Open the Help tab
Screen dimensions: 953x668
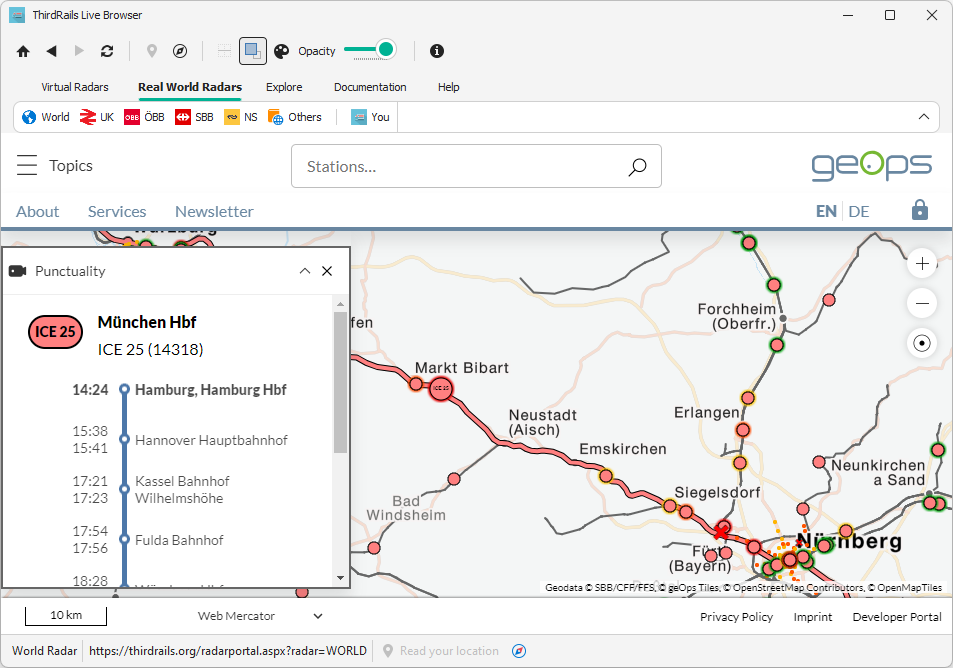click(449, 87)
